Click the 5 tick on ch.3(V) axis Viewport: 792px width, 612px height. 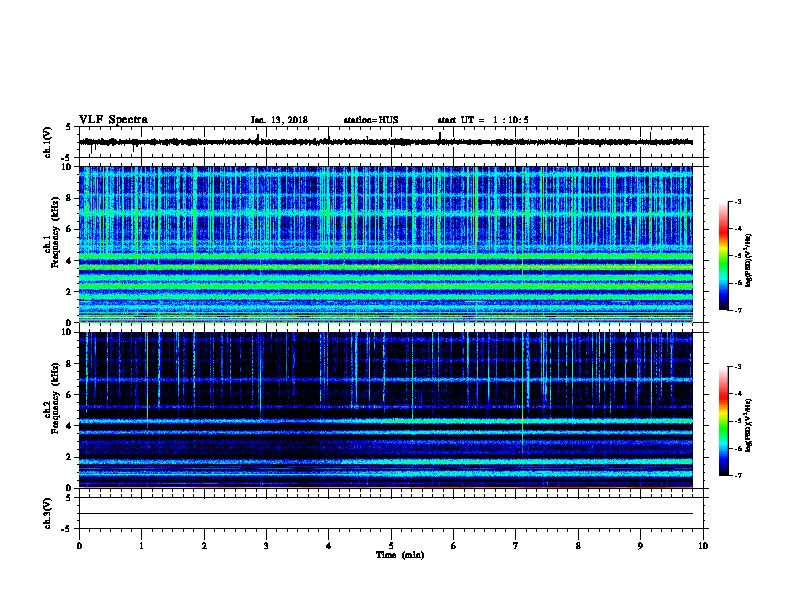[x=69, y=498]
